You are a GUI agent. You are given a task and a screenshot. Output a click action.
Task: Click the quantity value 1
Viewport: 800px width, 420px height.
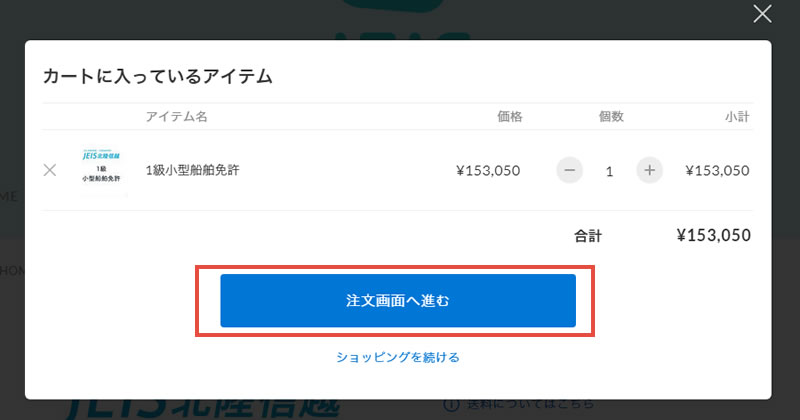[609, 171]
